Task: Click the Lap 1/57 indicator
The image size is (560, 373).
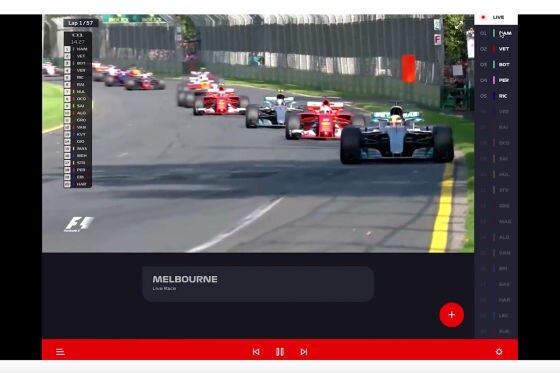Action: [x=81, y=23]
